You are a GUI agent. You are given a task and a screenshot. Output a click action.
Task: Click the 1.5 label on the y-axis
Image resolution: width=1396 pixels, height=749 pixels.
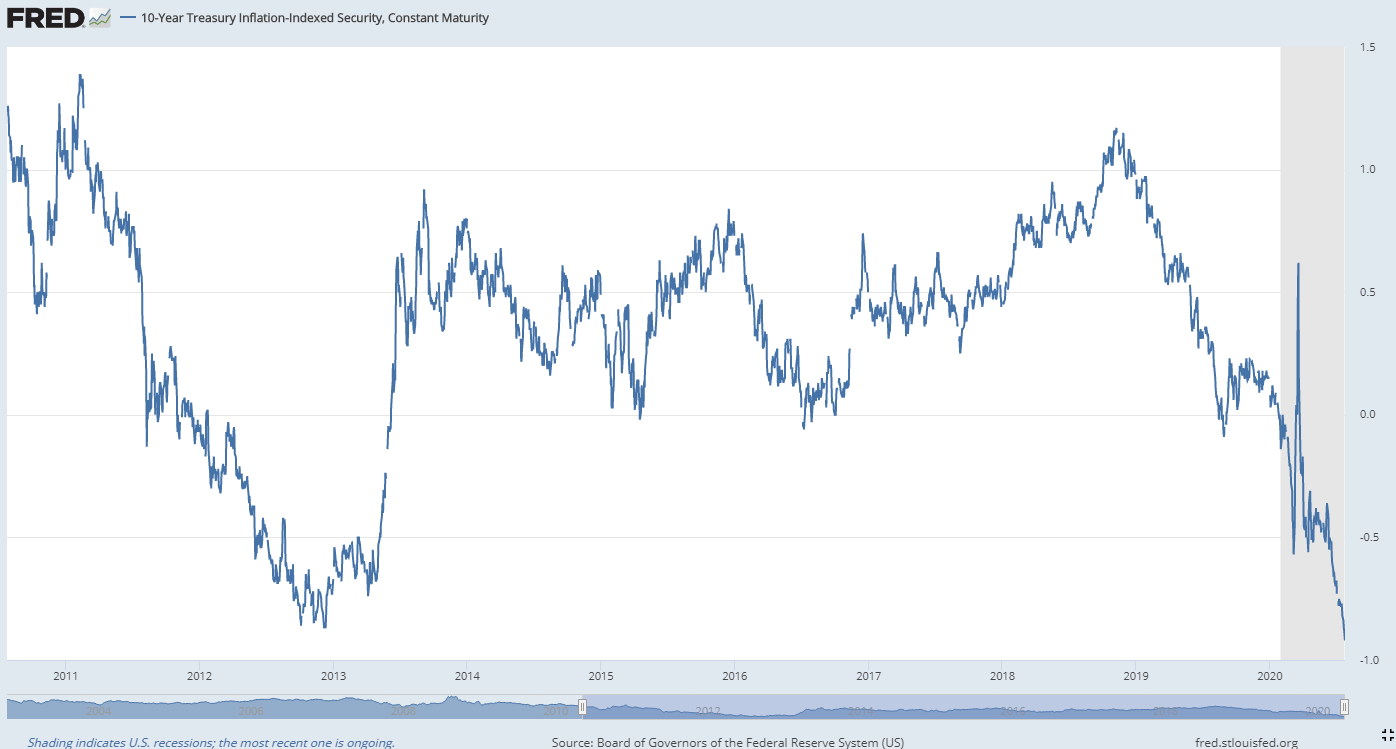click(x=1368, y=48)
